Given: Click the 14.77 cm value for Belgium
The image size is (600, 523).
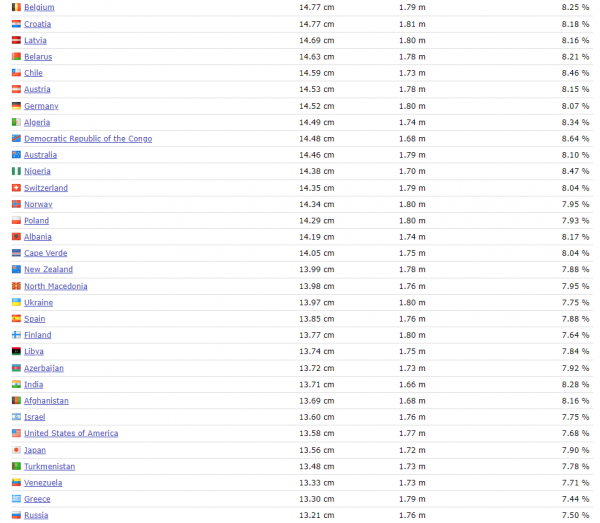Looking at the screenshot, I should tap(316, 7).
